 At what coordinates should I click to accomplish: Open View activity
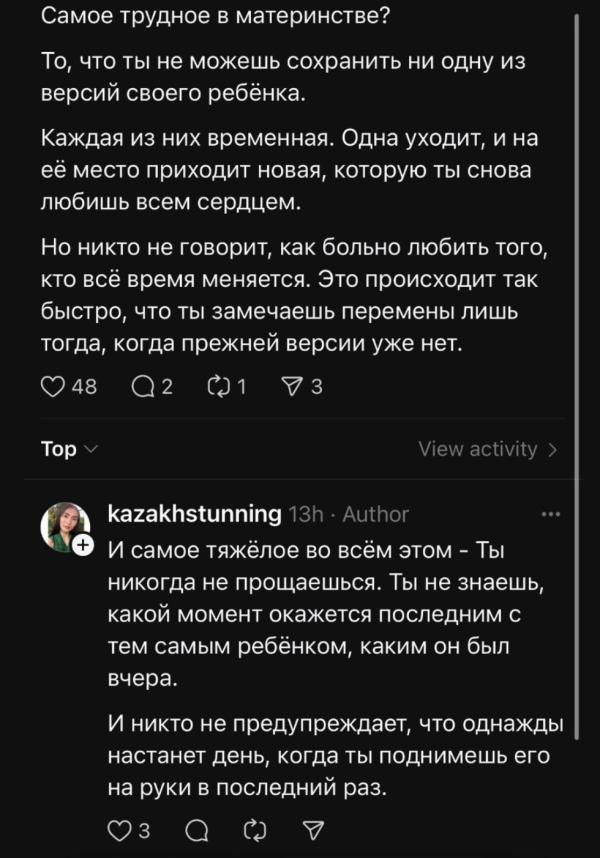coord(487,449)
